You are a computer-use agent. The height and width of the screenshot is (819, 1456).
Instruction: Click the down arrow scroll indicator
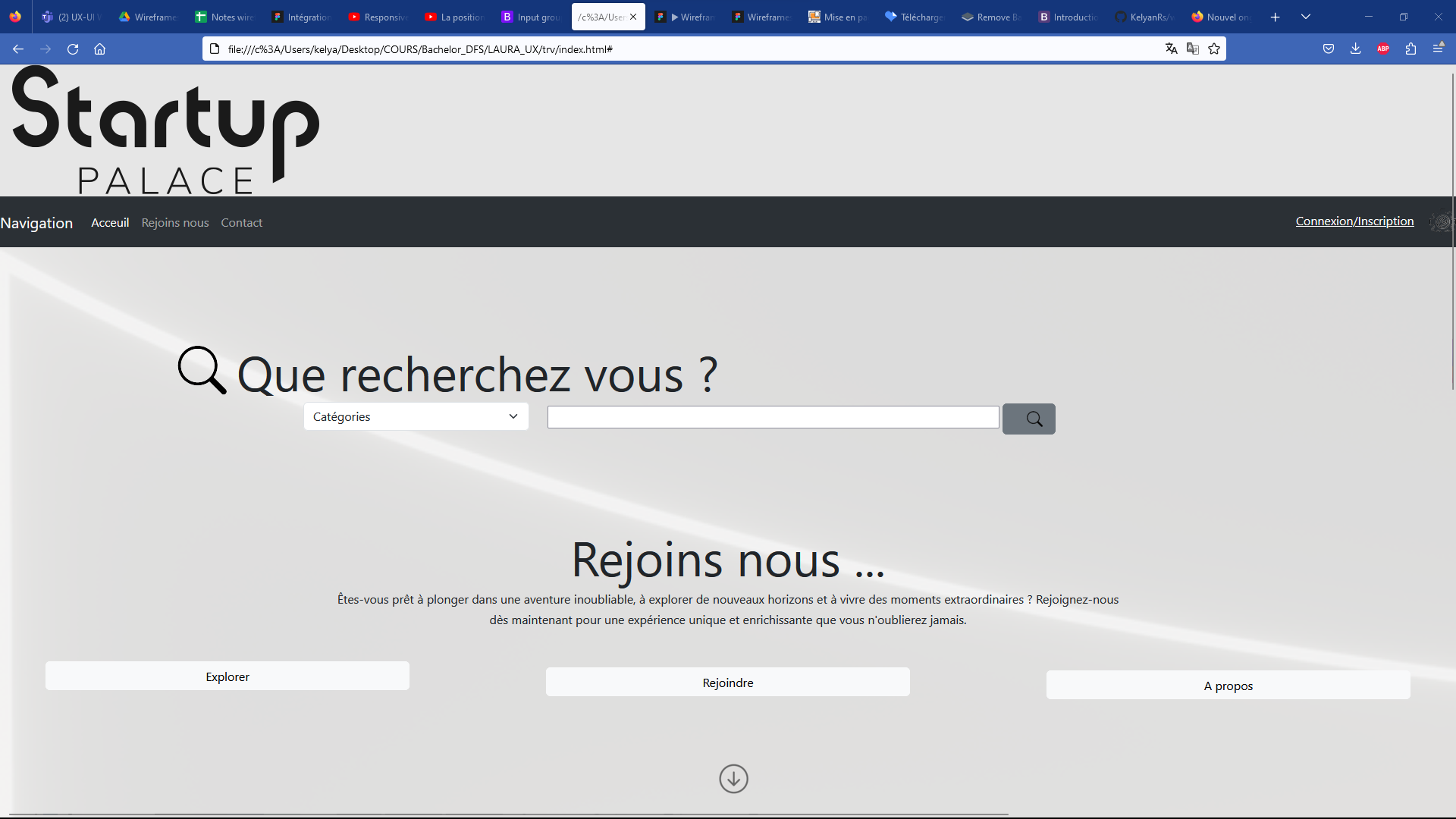733,778
